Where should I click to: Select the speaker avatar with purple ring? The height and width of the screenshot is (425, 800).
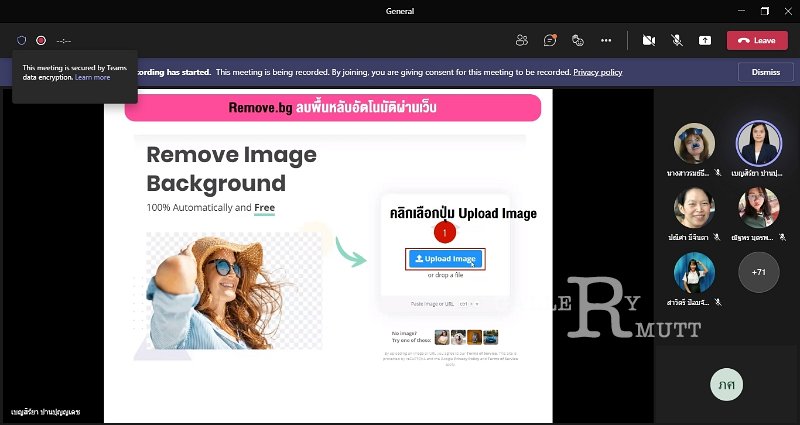[x=759, y=143]
